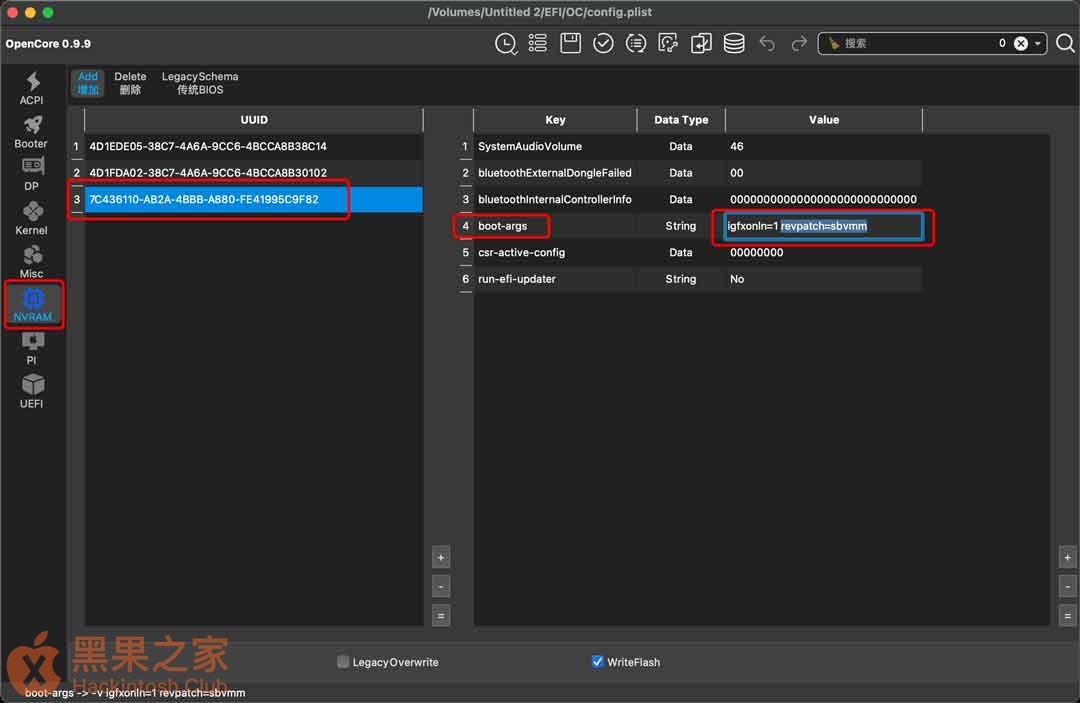
Task: Clear the search field with X
Action: point(1021,43)
